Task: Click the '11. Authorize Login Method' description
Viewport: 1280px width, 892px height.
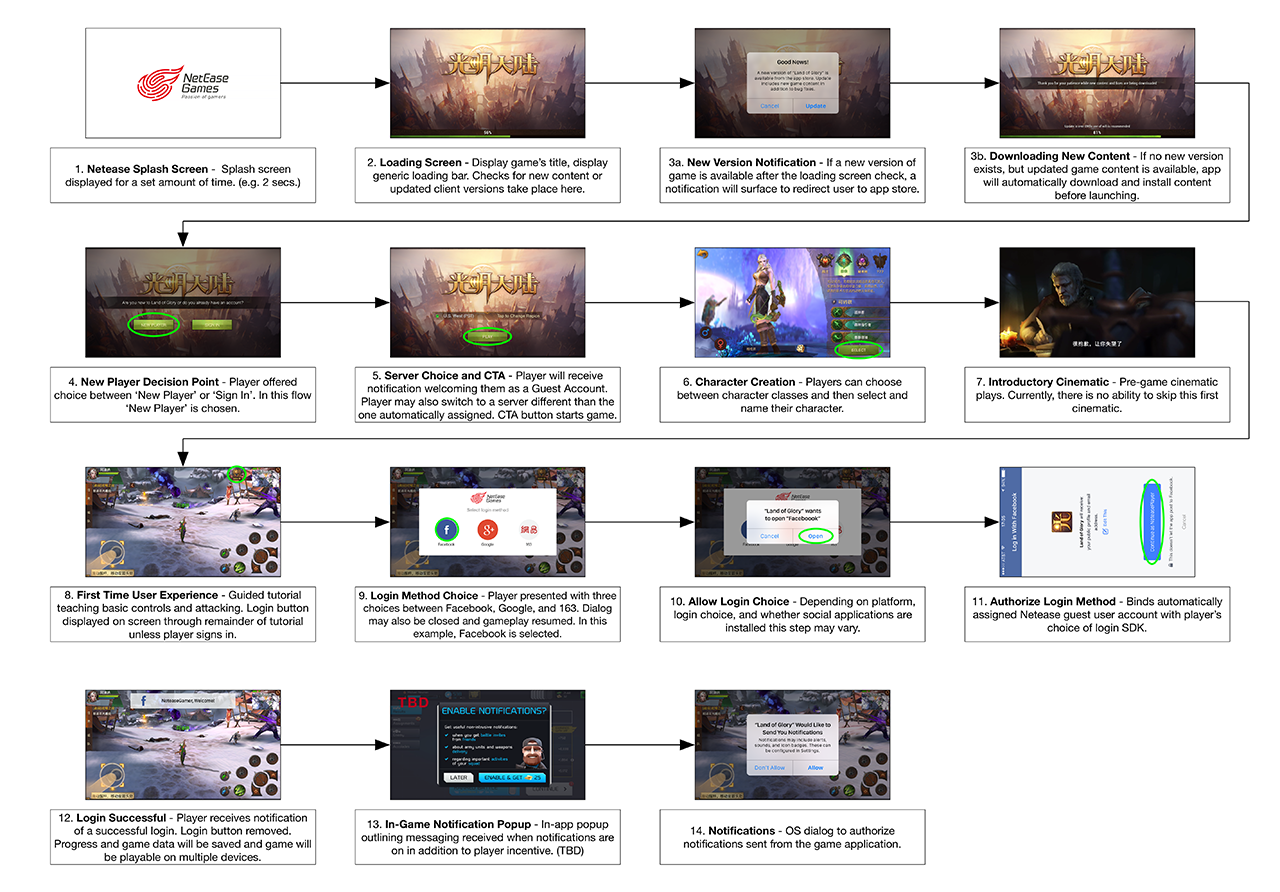Action: click(x=1096, y=614)
